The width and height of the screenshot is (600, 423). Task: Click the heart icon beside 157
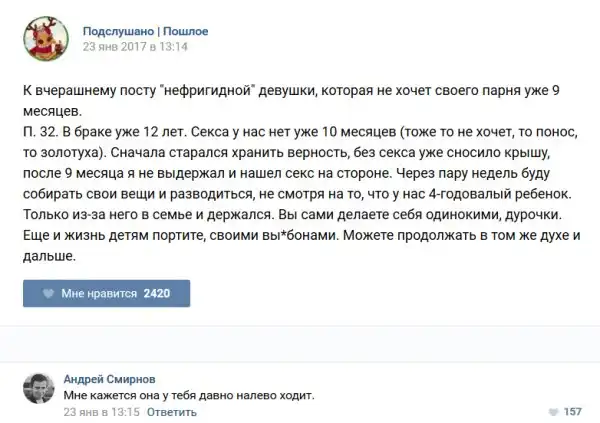[554, 411]
